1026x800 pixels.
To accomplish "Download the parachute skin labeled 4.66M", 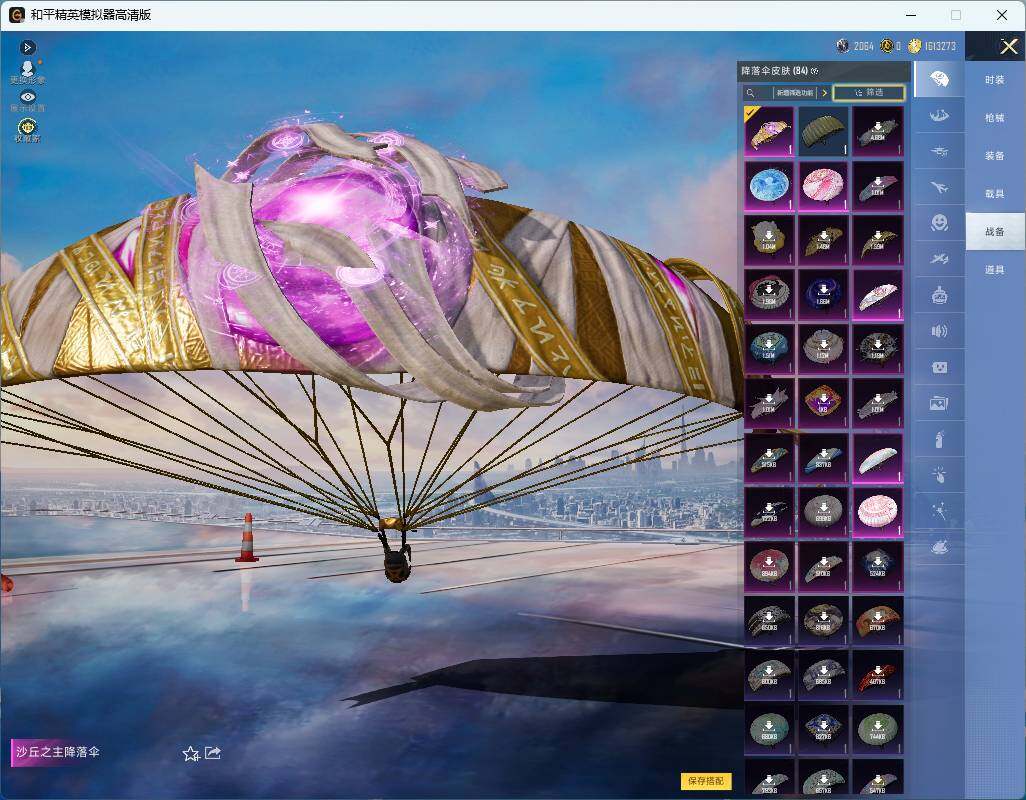I will (x=877, y=131).
